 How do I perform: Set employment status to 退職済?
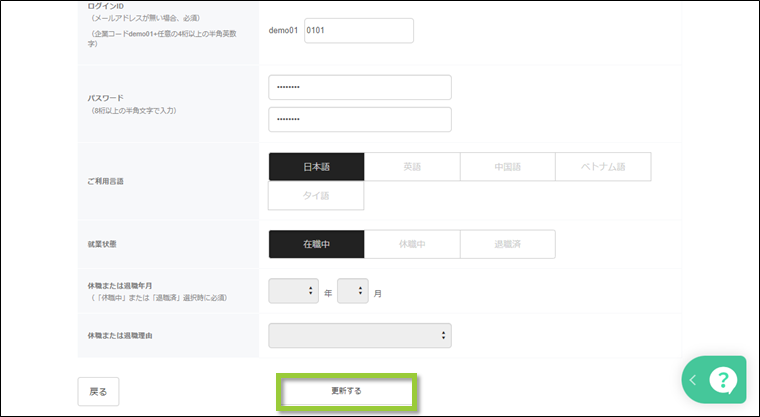click(507, 245)
